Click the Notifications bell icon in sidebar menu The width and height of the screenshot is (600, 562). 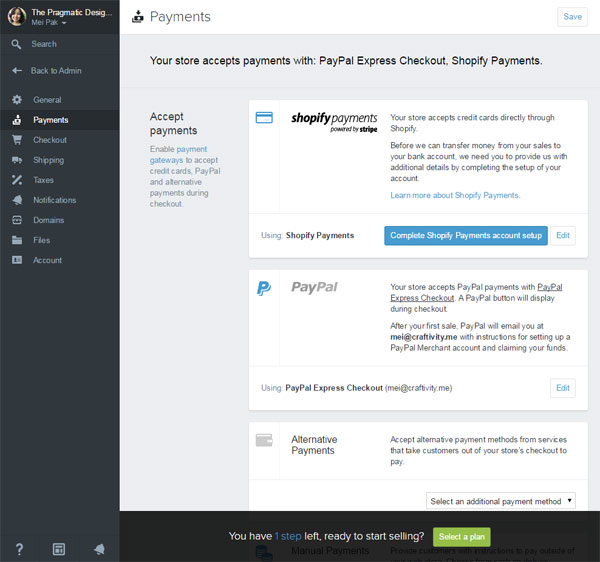(x=17, y=200)
